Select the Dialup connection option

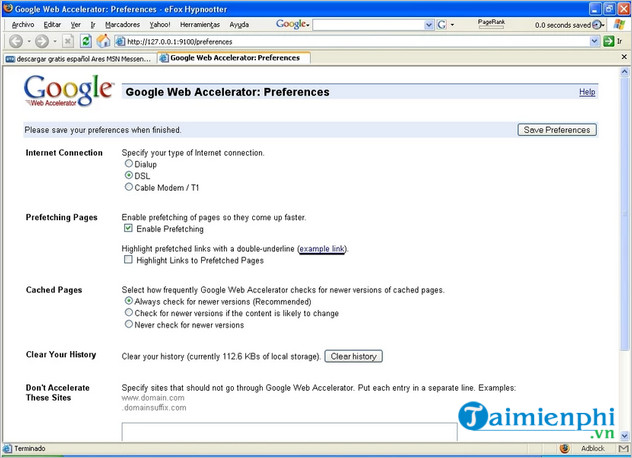pos(129,164)
